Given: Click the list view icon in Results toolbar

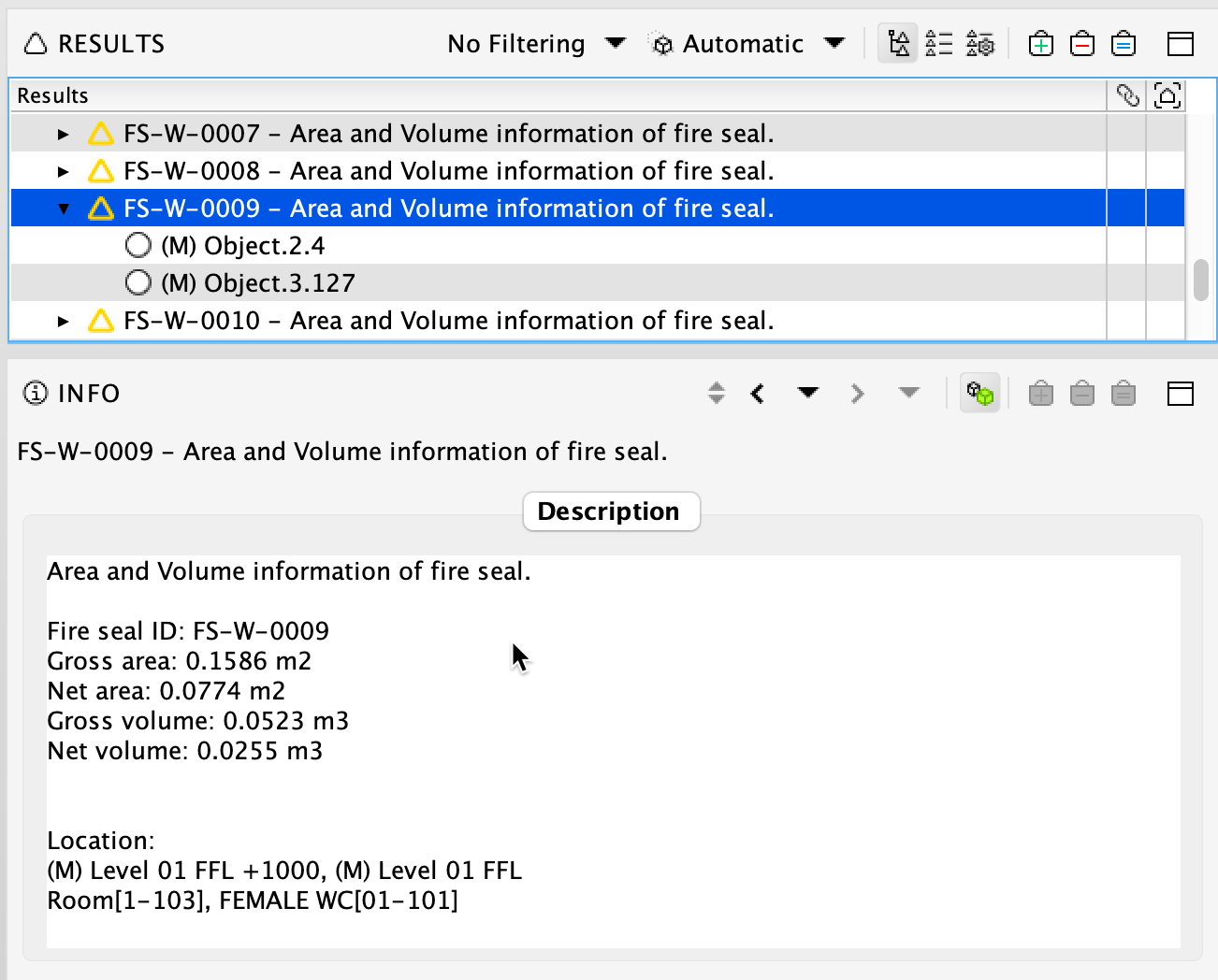Looking at the screenshot, I should (x=938, y=44).
